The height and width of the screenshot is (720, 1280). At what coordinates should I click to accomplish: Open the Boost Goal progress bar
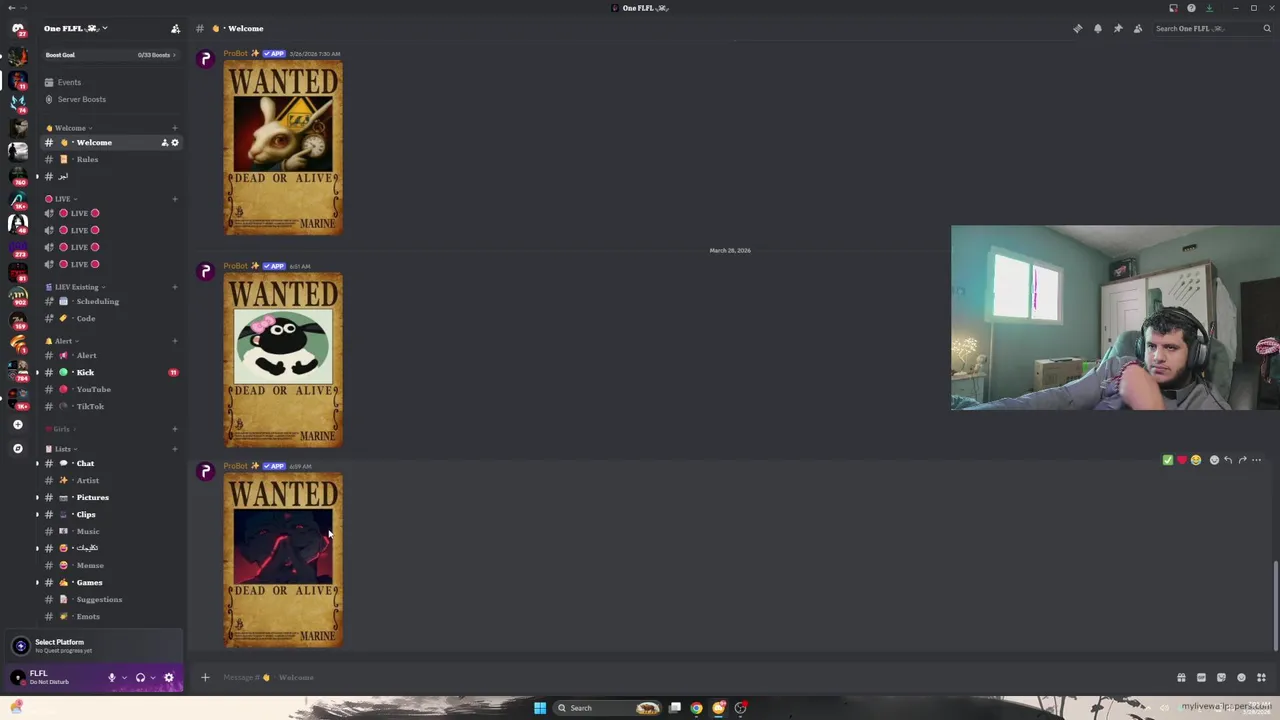(110, 55)
